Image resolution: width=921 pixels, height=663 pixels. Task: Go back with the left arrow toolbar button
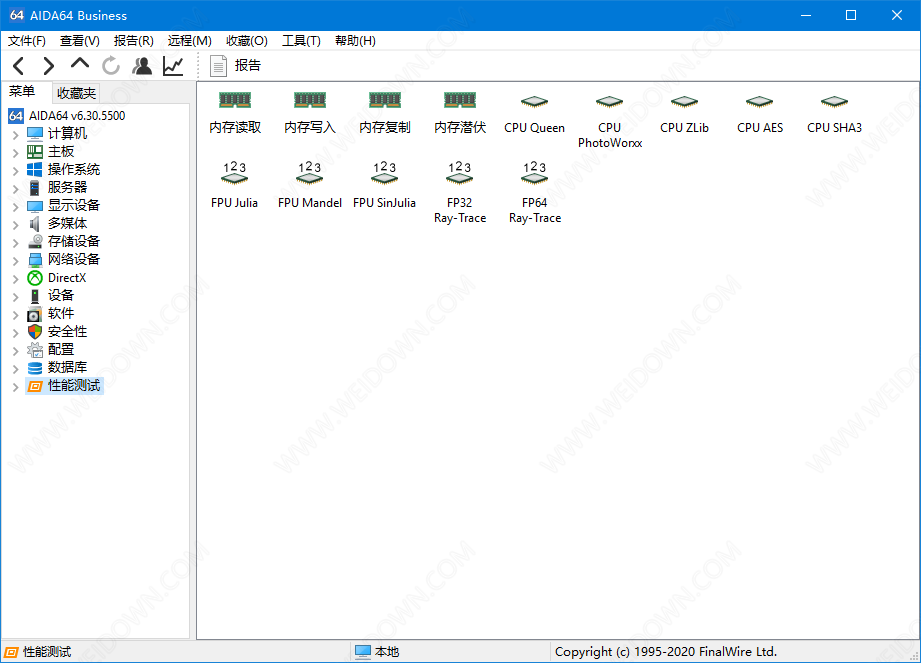click(19, 66)
